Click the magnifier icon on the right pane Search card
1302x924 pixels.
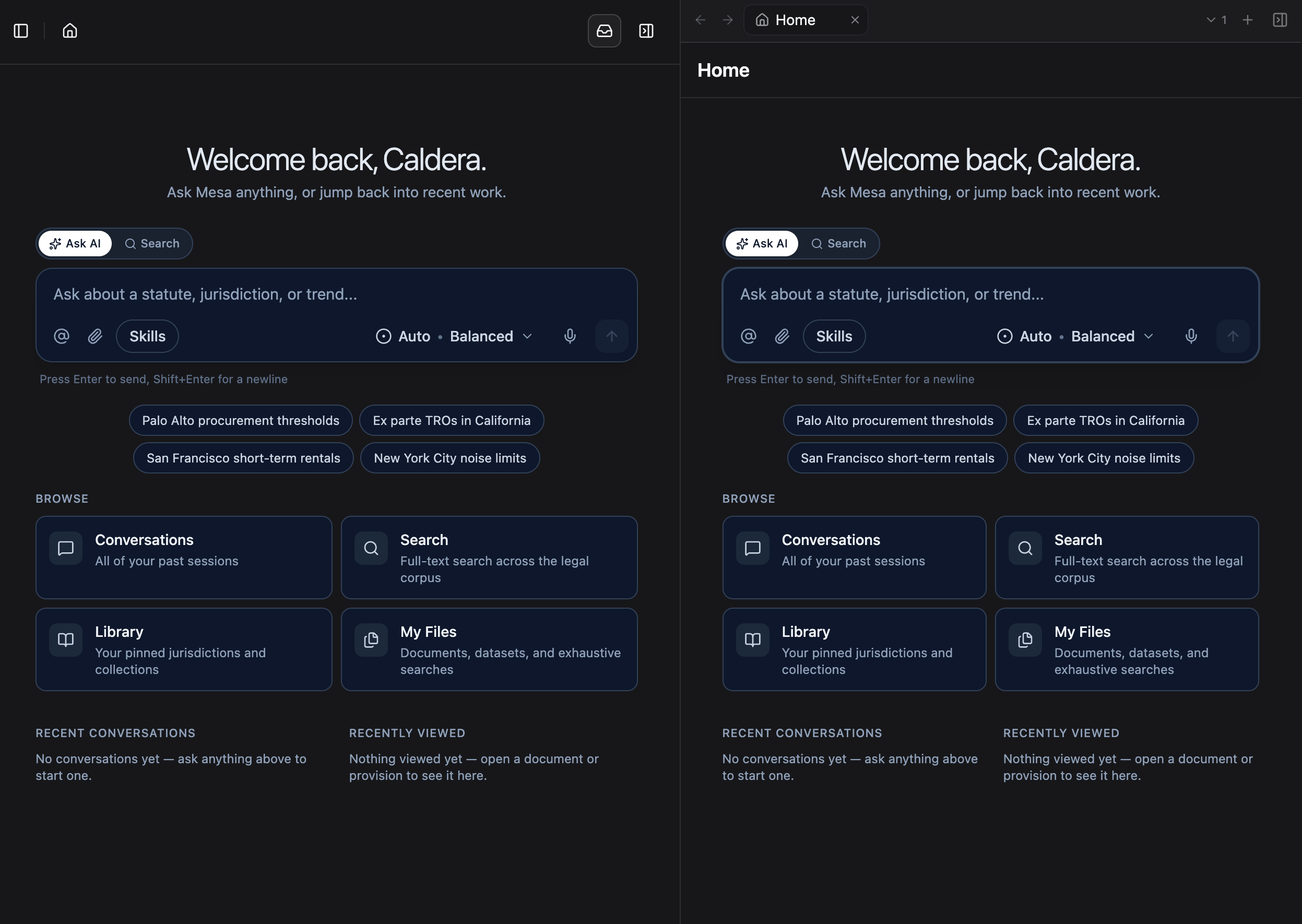[x=1025, y=549]
